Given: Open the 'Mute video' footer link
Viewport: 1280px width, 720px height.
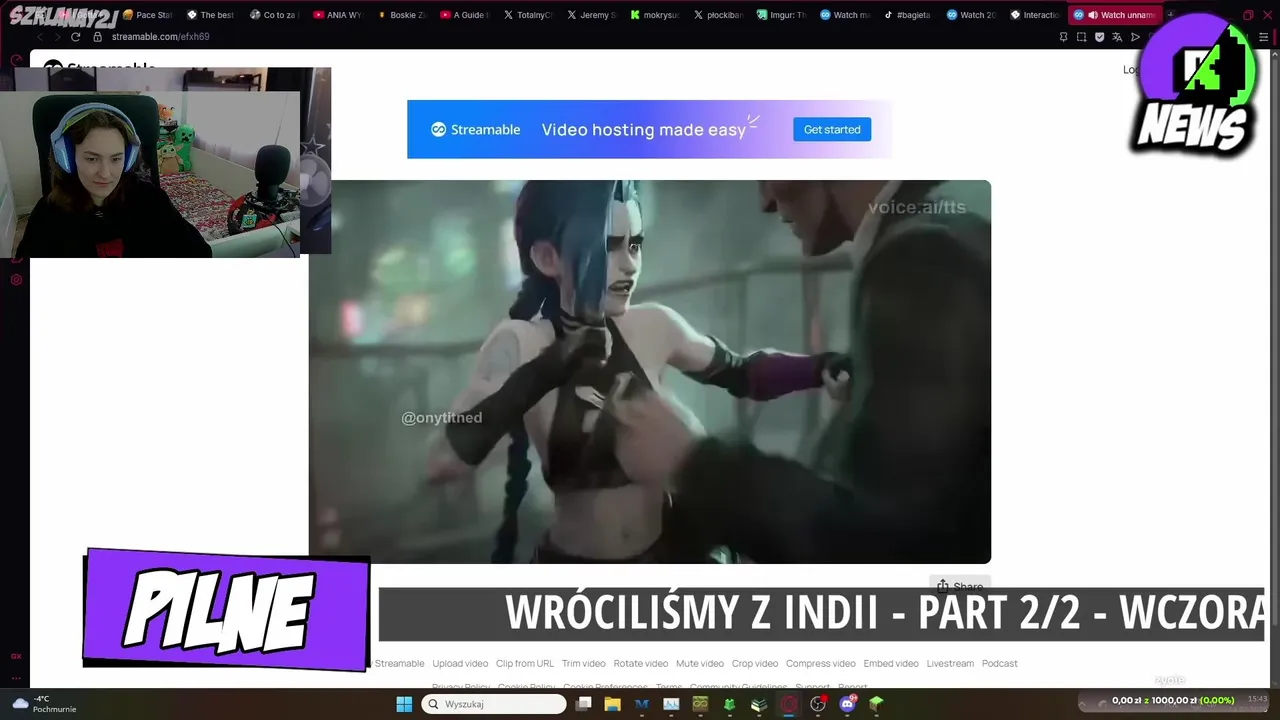Looking at the screenshot, I should click(700, 663).
